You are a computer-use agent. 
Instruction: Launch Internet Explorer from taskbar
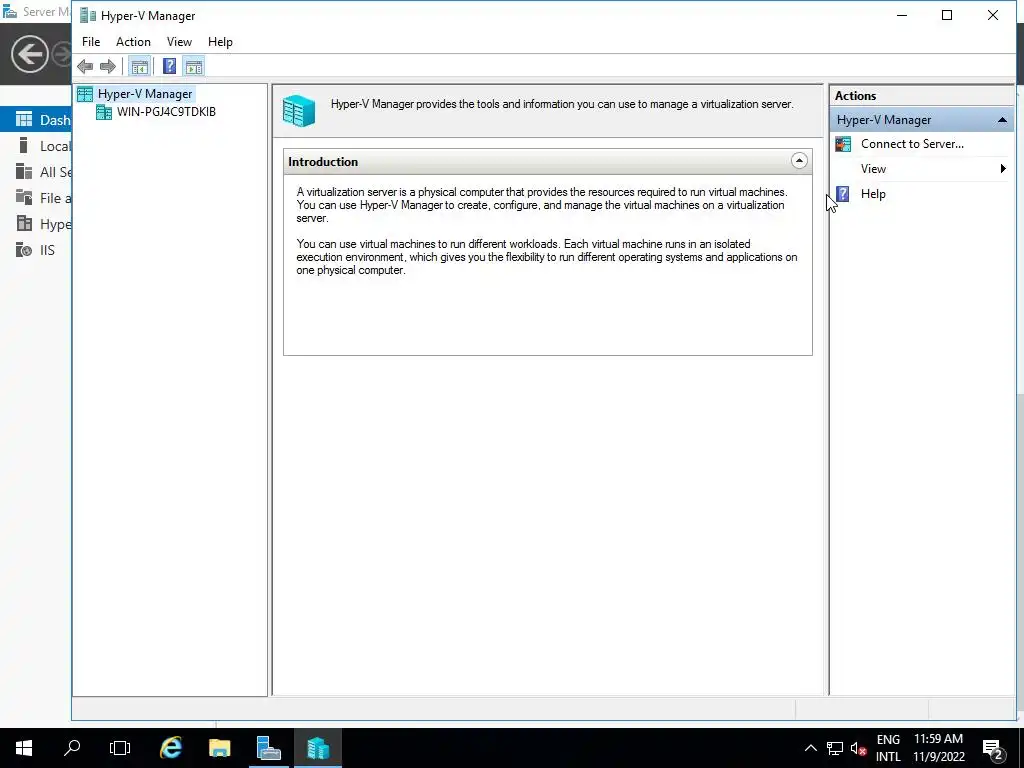(170, 748)
